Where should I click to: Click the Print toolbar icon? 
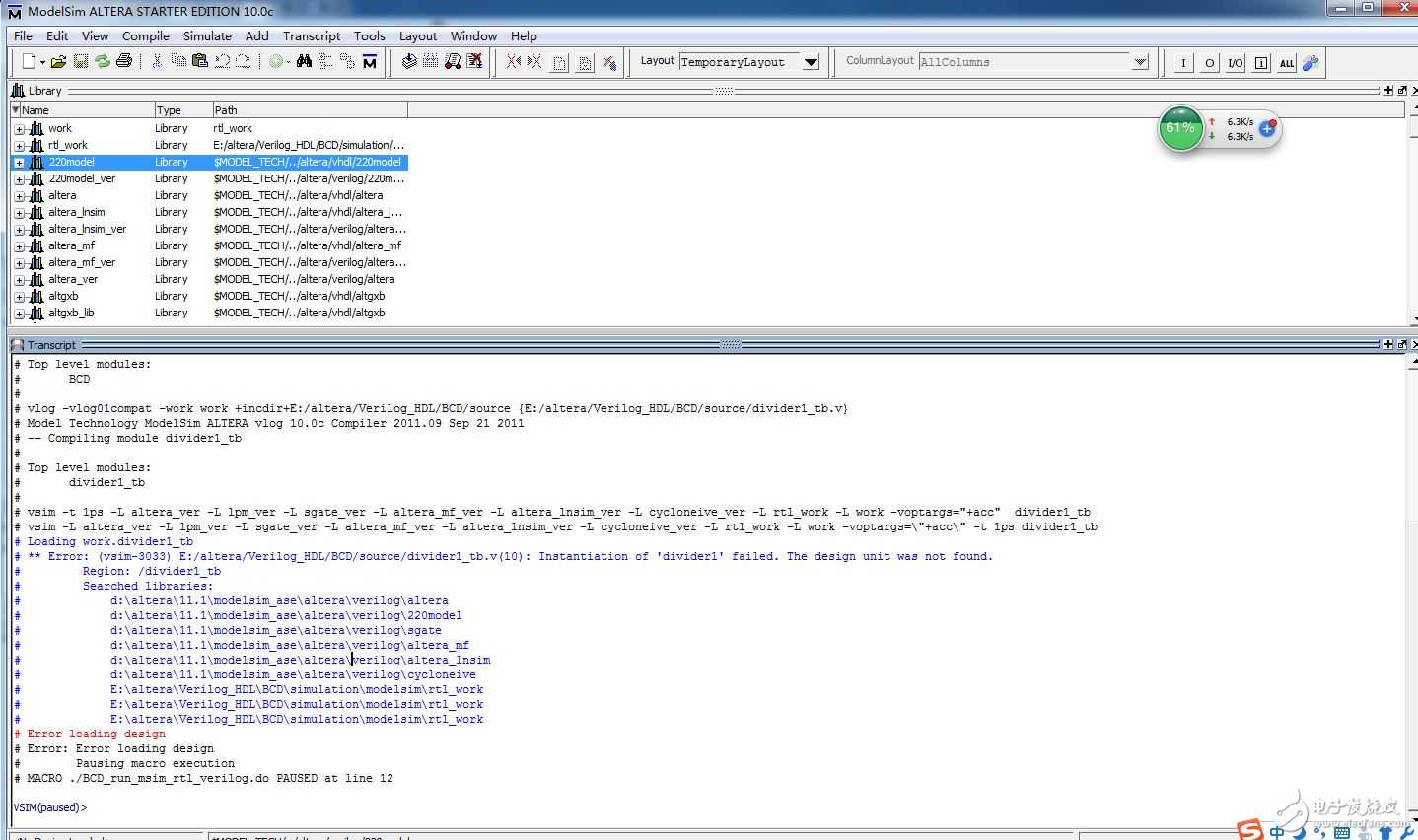[123, 61]
